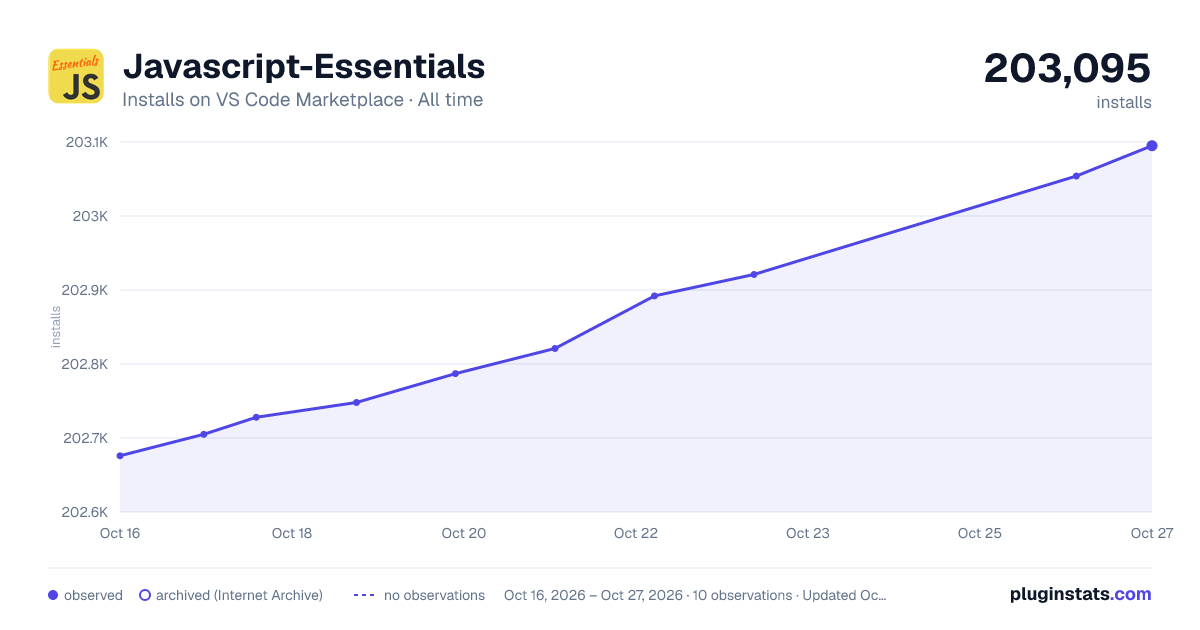Click the filled 'observed' legend dot

point(53,595)
